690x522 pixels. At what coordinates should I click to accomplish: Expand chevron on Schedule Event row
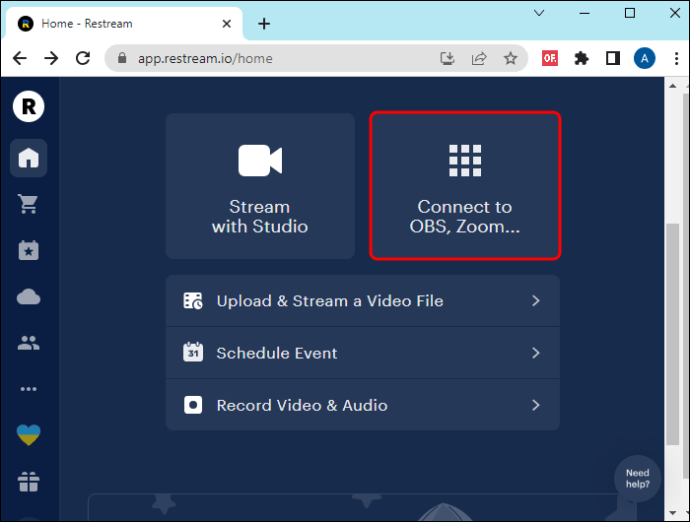[x=536, y=353]
